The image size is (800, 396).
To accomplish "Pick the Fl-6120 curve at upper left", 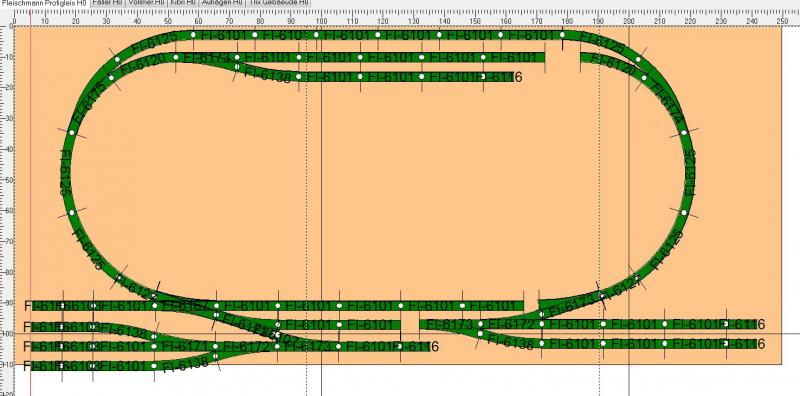I will [x=143, y=65].
